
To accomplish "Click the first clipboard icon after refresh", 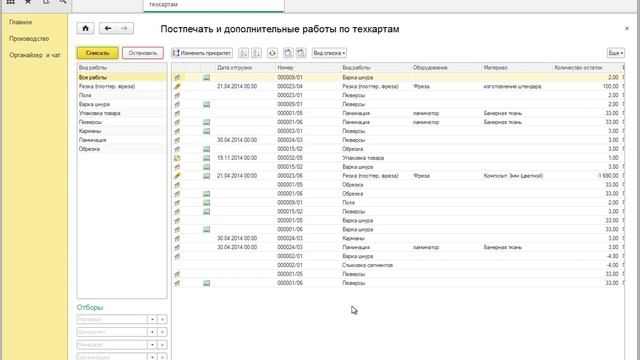I will click(288, 53).
